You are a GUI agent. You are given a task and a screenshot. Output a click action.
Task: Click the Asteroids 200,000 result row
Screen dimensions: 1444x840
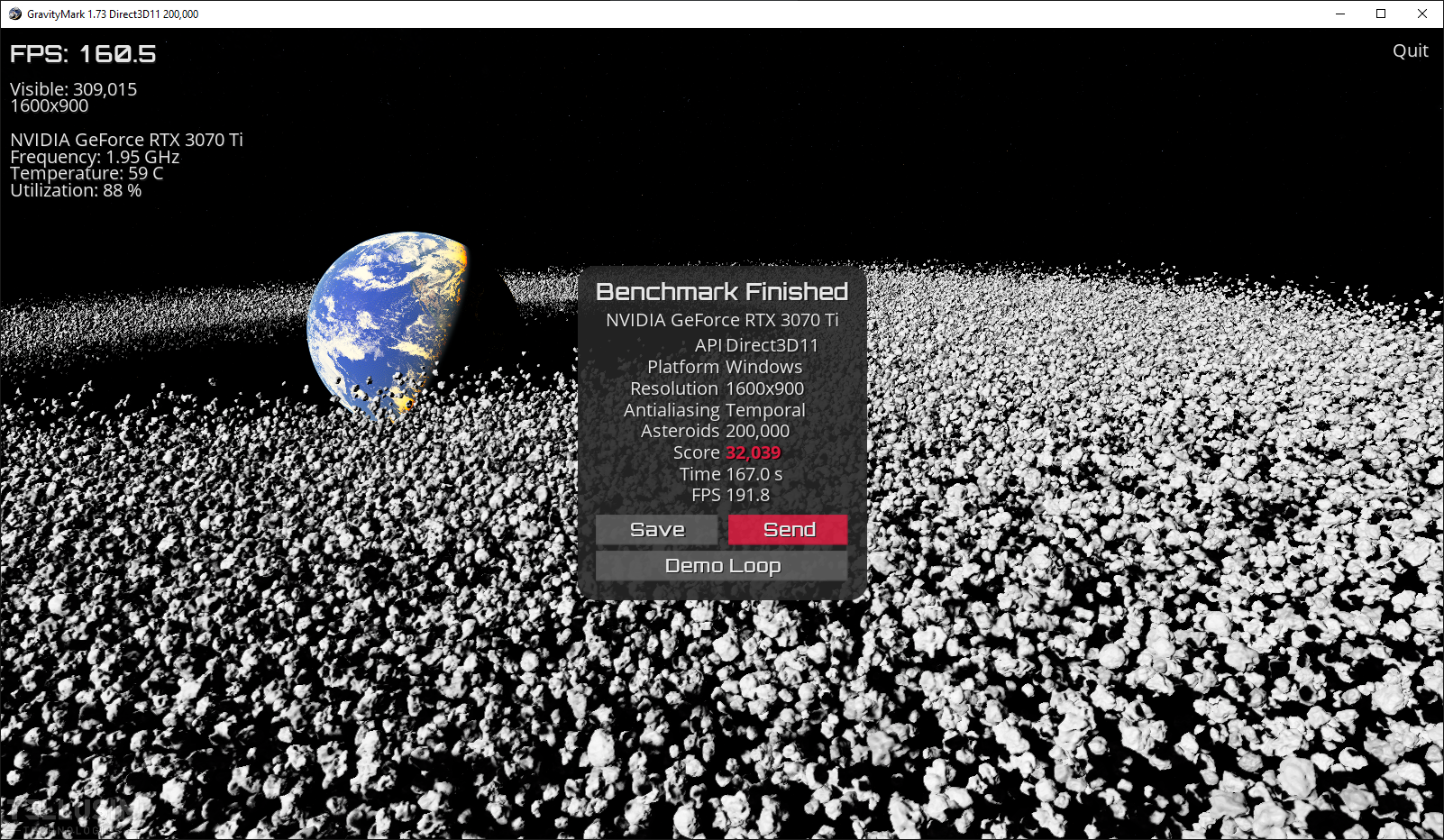715,431
